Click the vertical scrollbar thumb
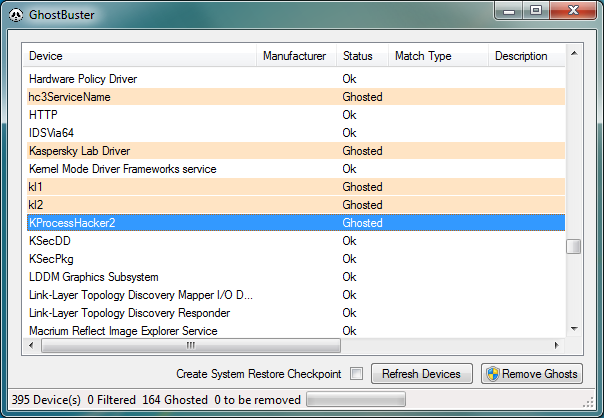604x418 pixels. click(x=573, y=247)
